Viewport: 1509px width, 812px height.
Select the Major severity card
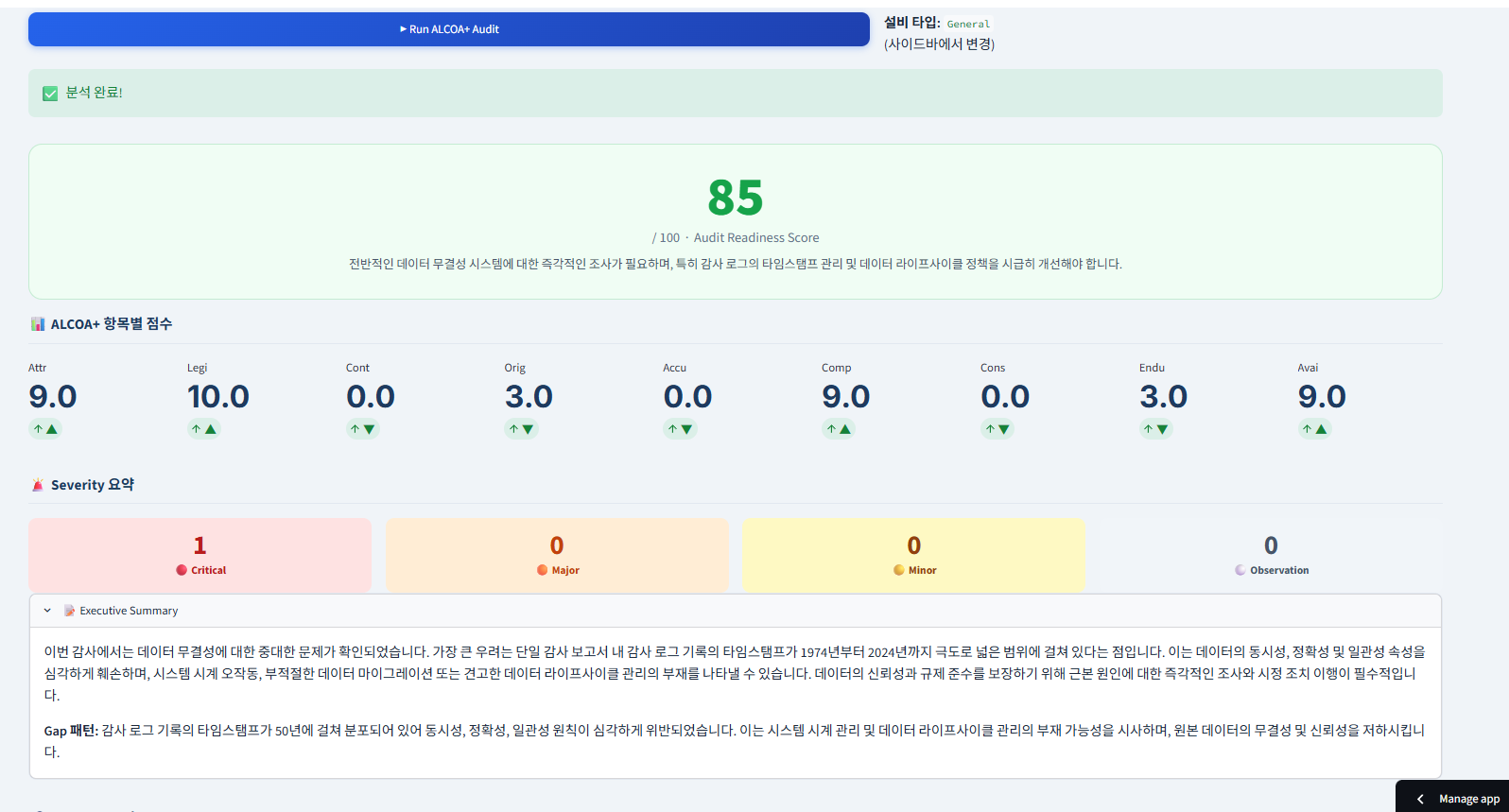[x=557, y=555]
